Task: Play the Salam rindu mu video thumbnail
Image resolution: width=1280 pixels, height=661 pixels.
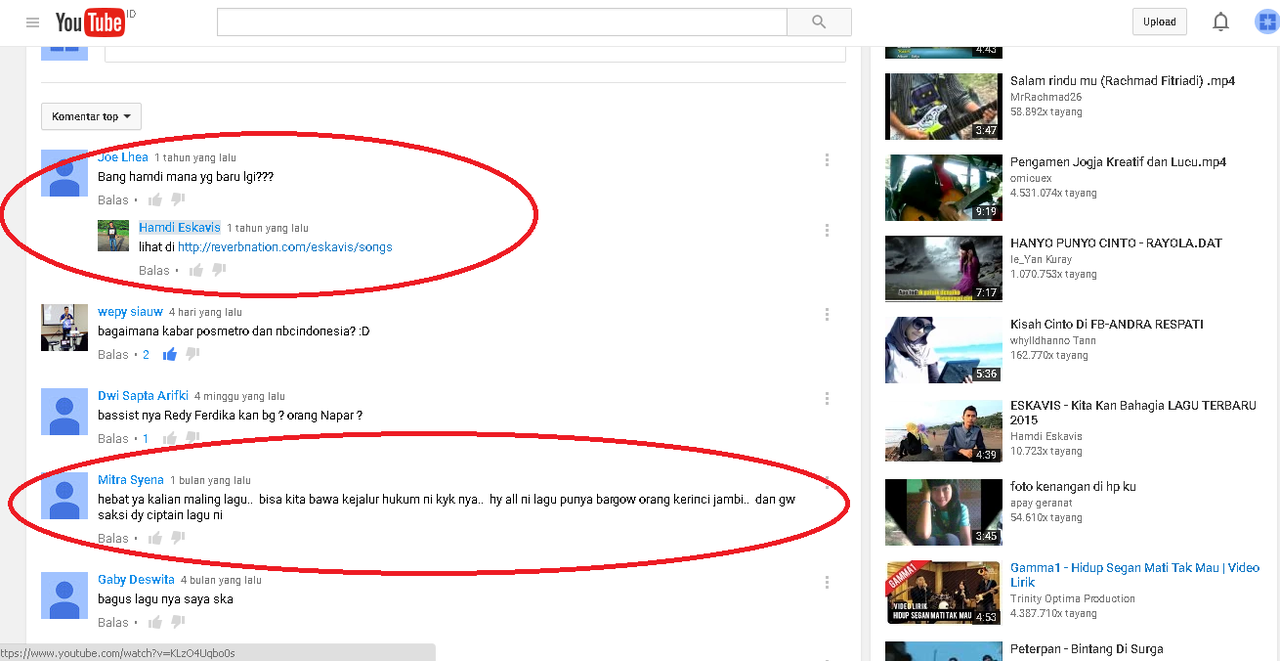Action: (x=943, y=106)
